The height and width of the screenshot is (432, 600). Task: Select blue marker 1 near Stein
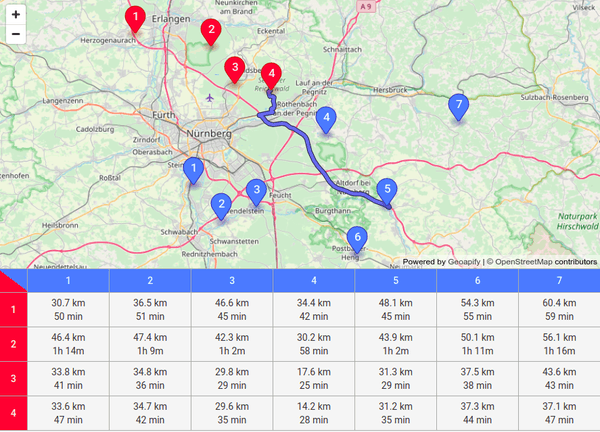tap(193, 171)
